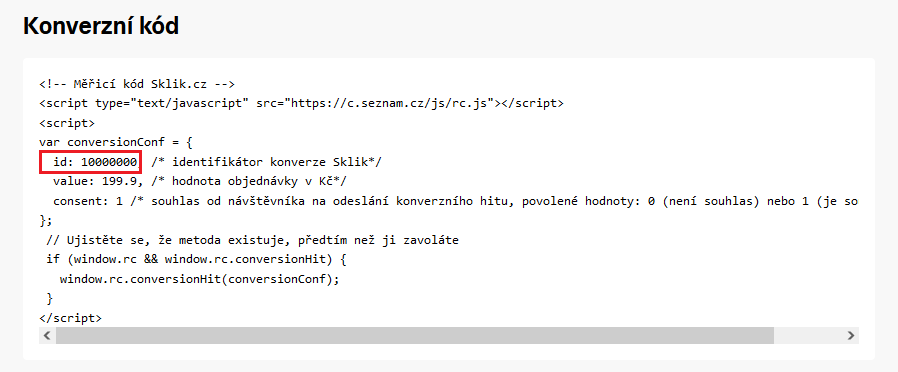
Task: Click the if (window.rc && window.rc.conversionHit) line
Action: tap(196, 259)
